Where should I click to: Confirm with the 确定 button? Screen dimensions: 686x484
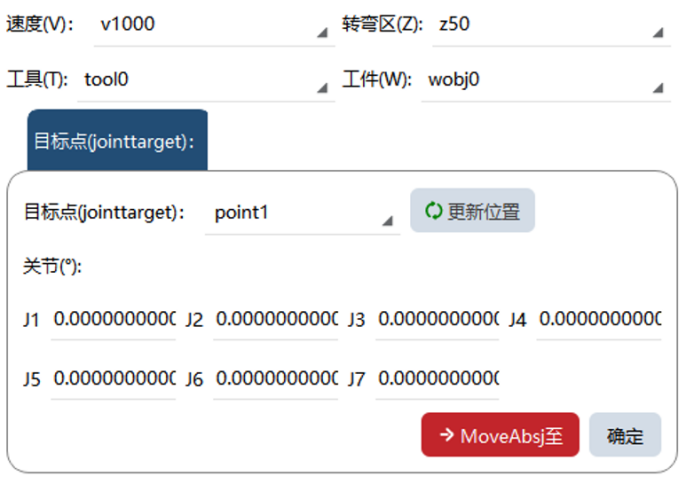625,435
